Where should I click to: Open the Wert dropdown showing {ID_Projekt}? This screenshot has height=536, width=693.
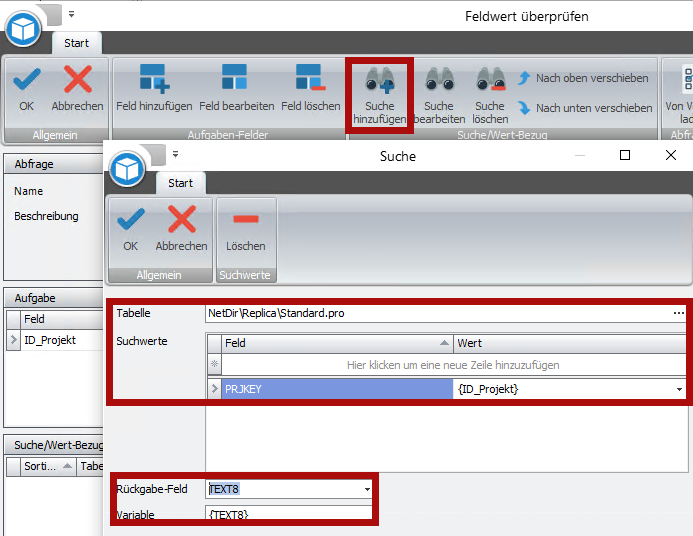click(x=680, y=389)
